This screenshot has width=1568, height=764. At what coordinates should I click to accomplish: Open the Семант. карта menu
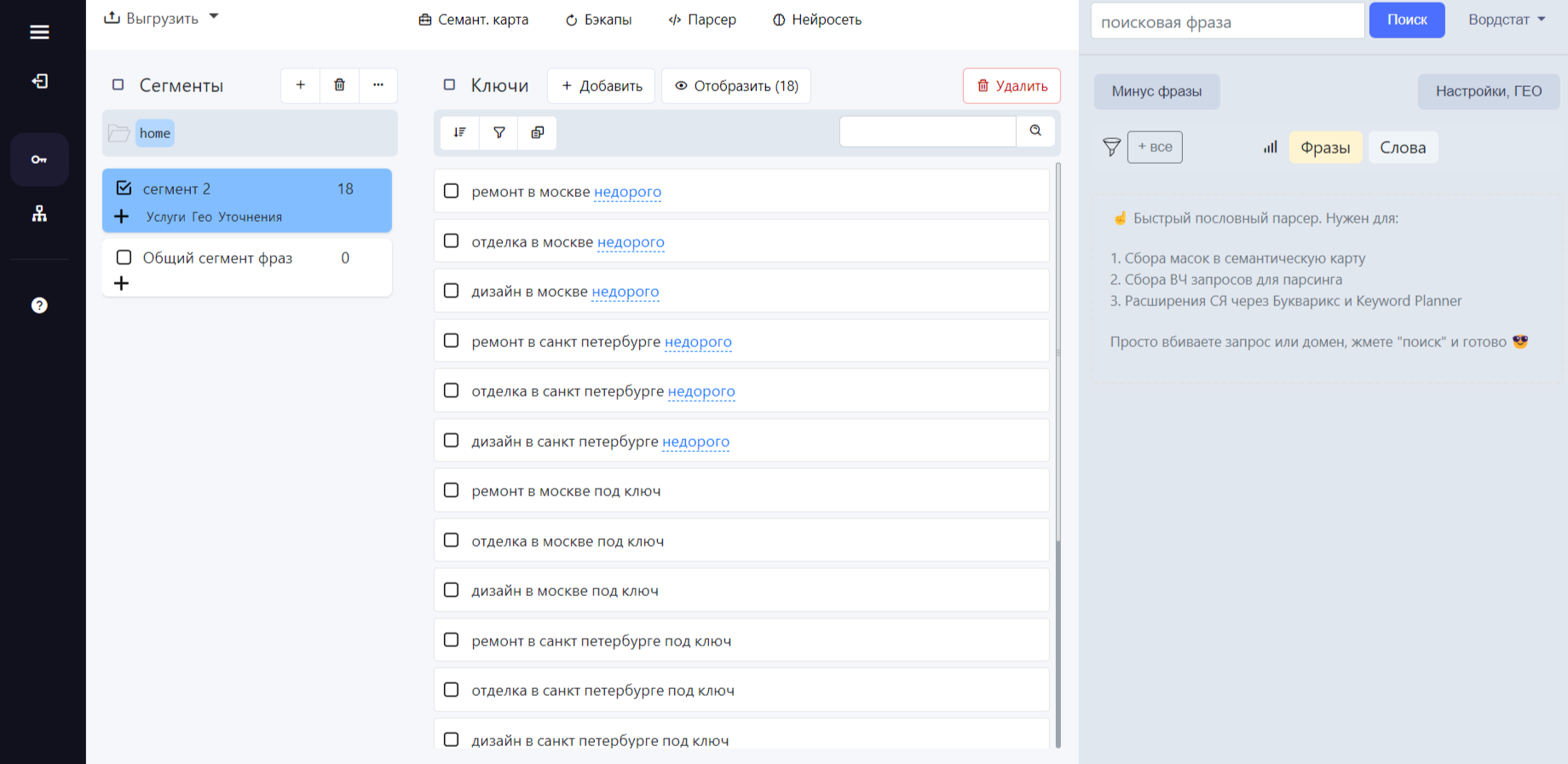pos(474,20)
